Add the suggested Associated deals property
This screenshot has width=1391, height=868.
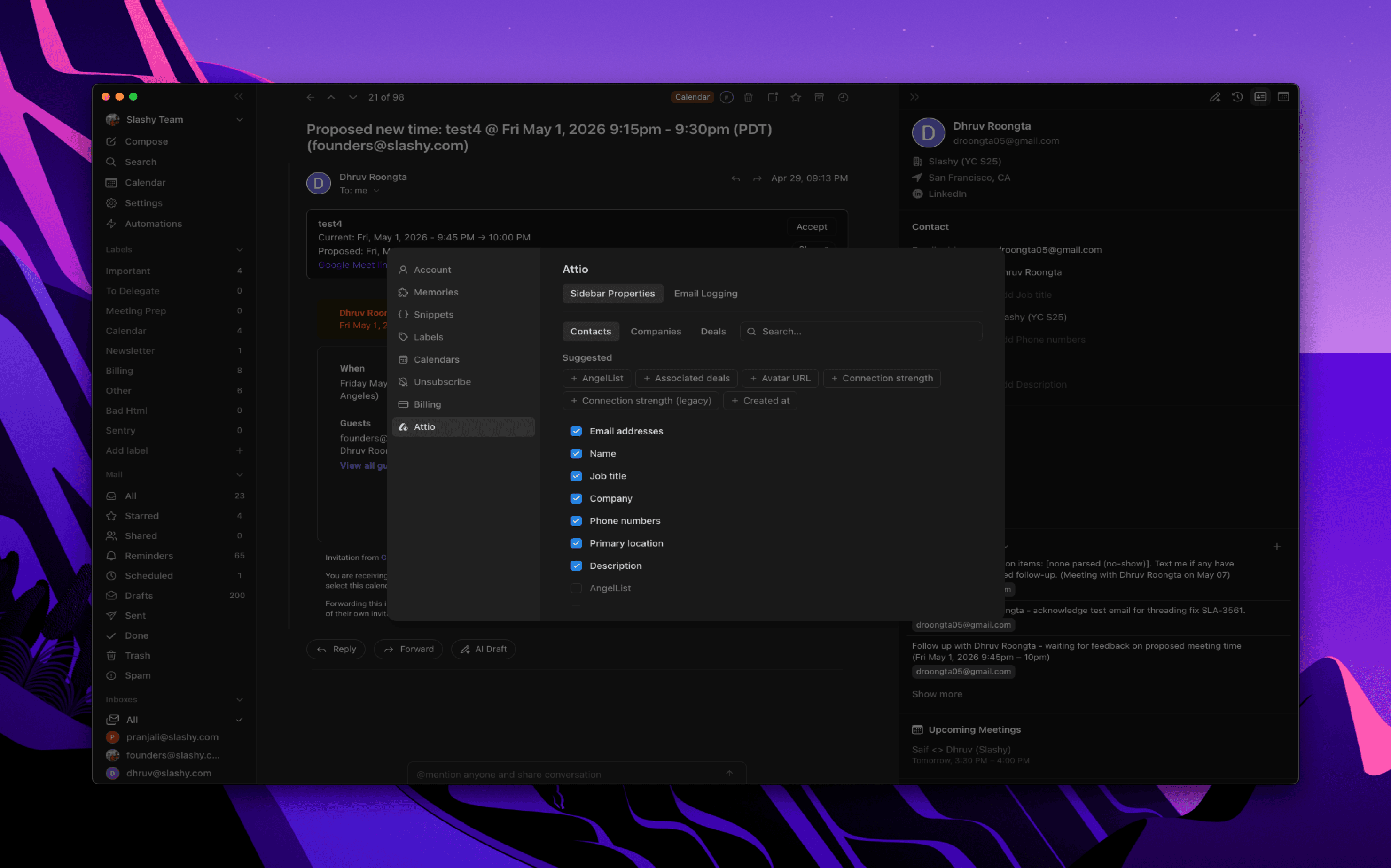[x=686, y=378]
